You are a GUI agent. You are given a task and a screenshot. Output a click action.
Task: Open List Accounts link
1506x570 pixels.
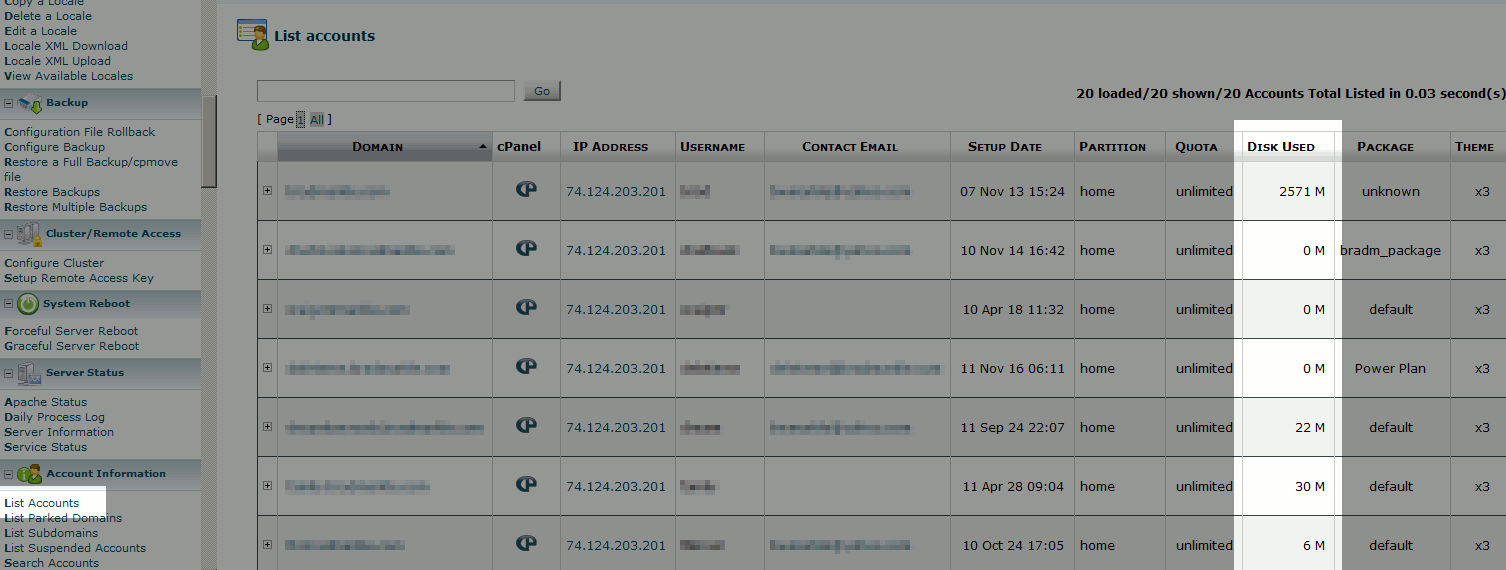point(41,503)
